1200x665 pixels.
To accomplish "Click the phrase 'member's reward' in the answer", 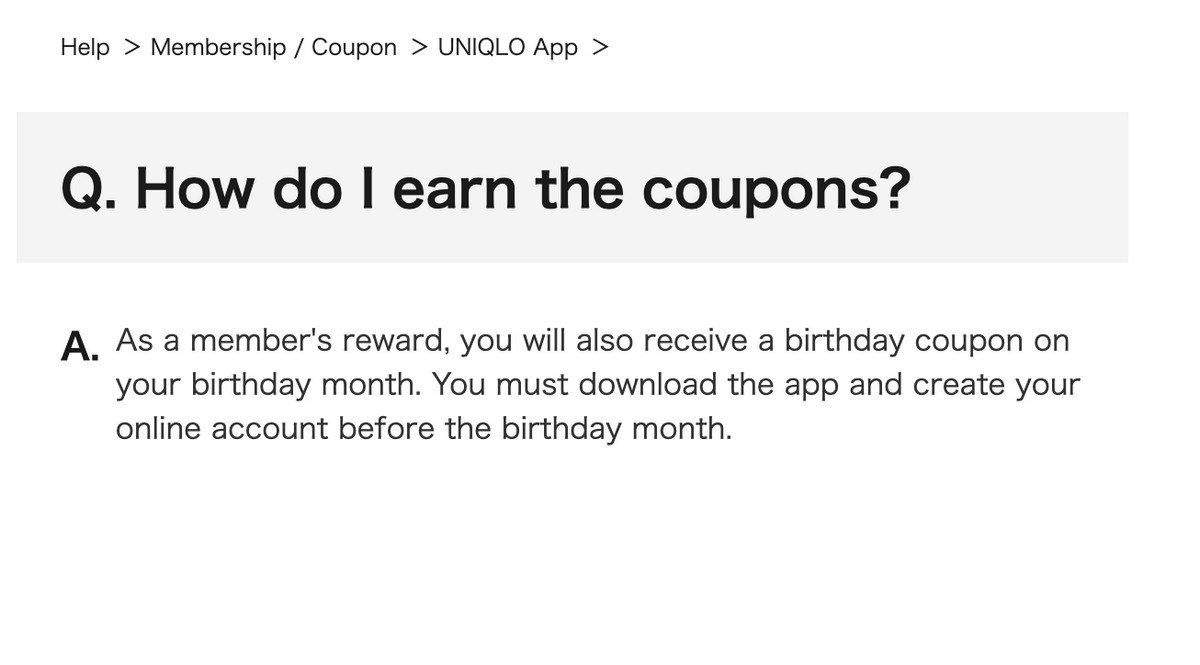I will pyautogui.click(x=320, y=341).
